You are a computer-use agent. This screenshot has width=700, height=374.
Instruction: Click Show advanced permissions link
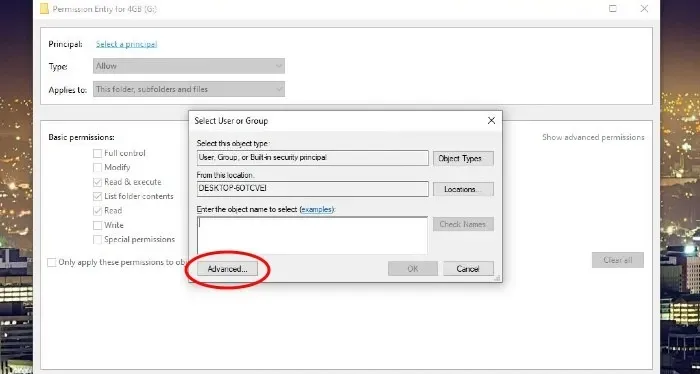[x=593, y=137]
